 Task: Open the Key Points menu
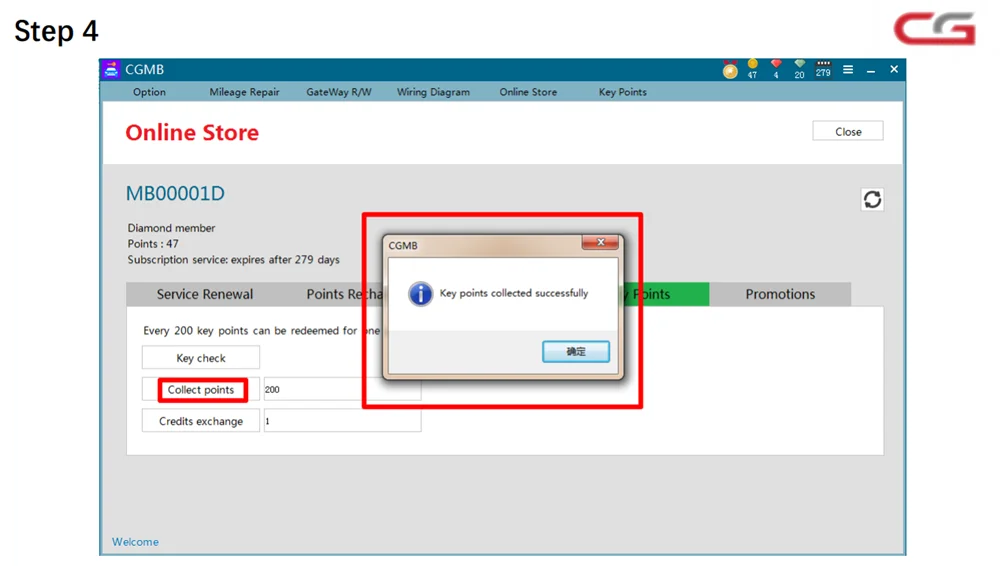(622, 92)
